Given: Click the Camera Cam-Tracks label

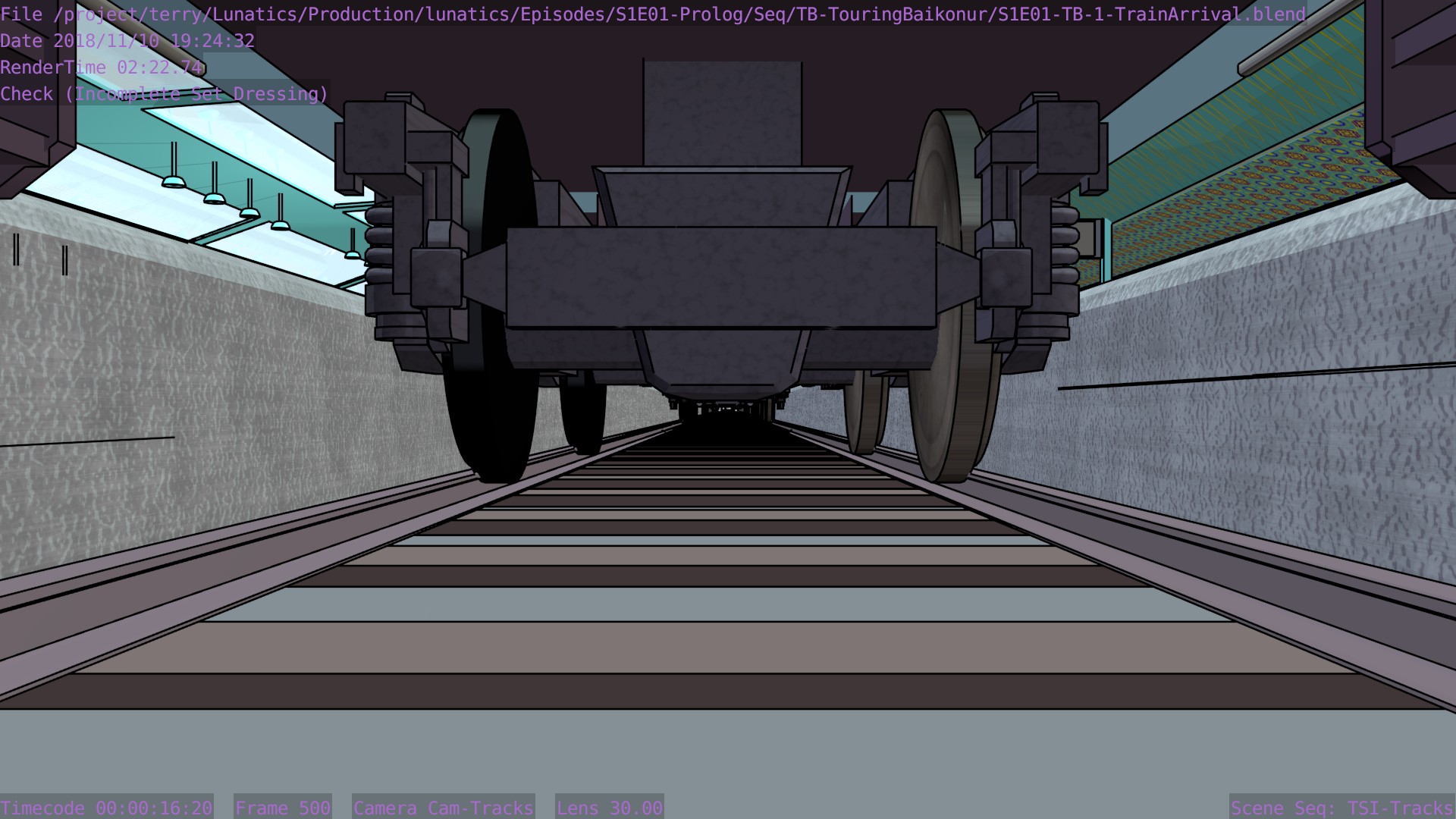Looking at the screenshot, I should pos(443,808).
